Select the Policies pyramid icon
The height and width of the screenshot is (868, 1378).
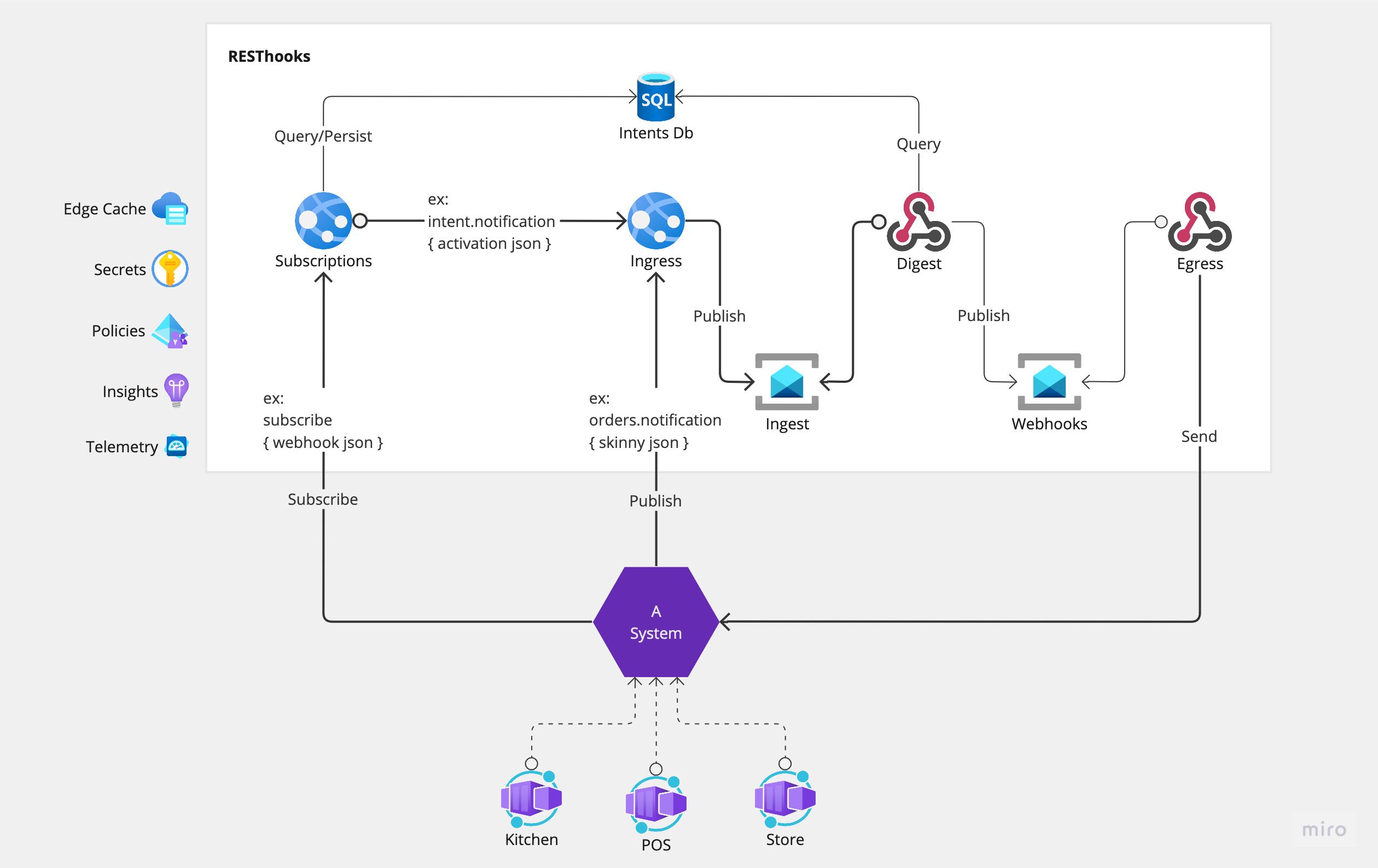[170, 331]
